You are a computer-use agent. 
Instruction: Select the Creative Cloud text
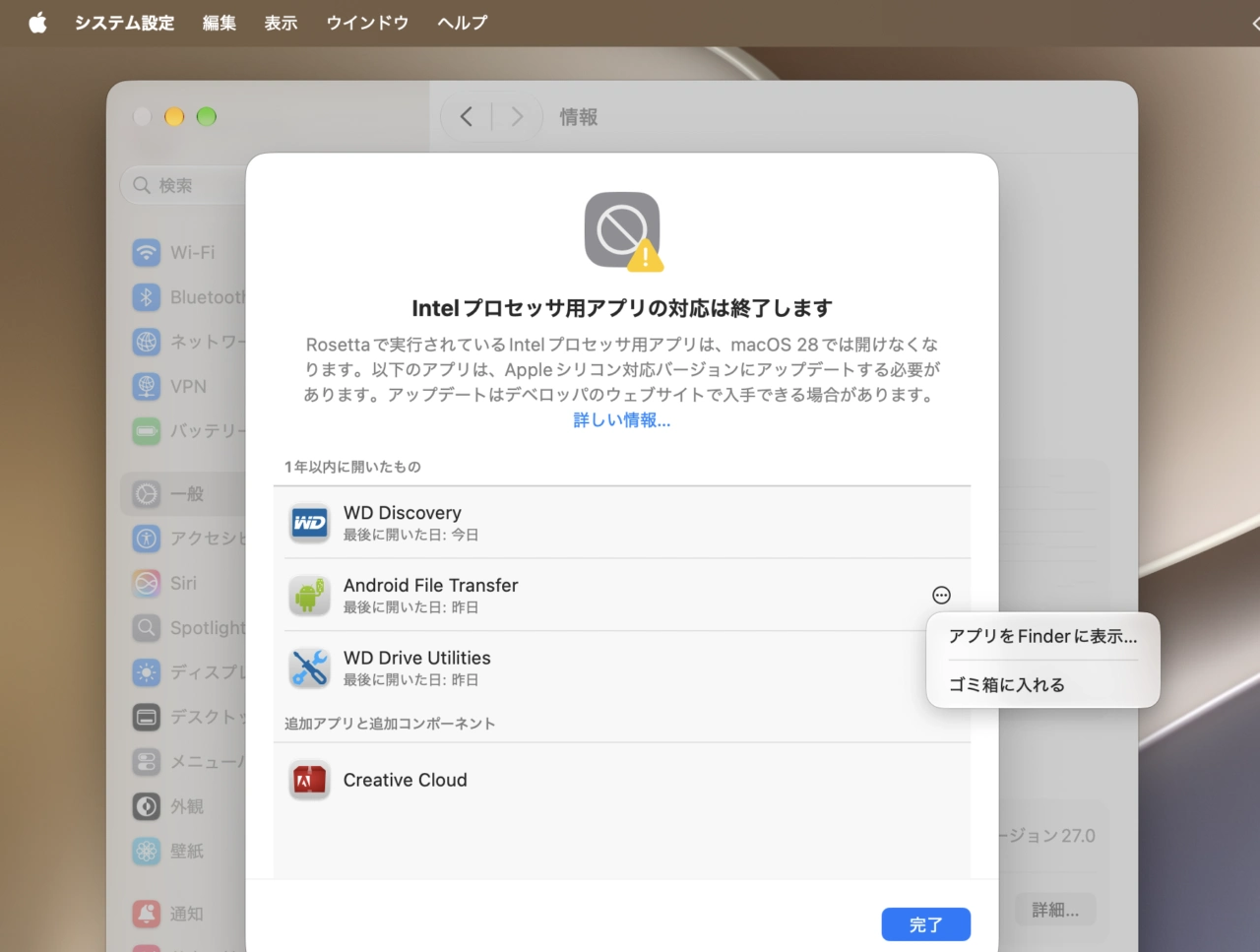[x=406, y=780]
